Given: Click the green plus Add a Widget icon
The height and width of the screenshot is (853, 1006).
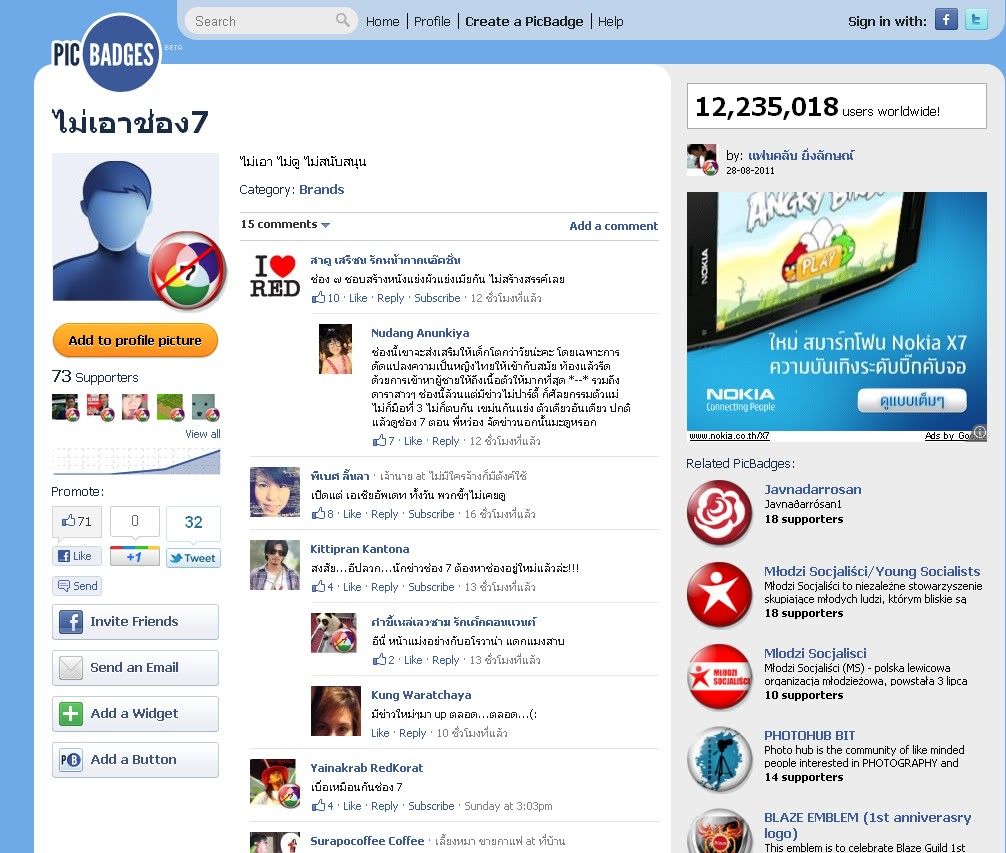Looking at the screenshot, I should click(x=71, y=714).
